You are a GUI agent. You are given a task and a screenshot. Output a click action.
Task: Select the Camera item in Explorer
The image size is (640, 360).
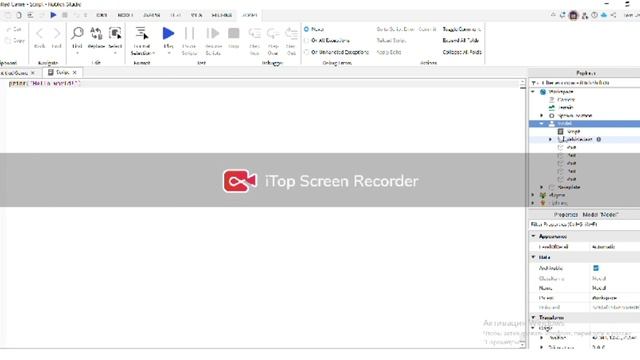(x=566, y=99)
